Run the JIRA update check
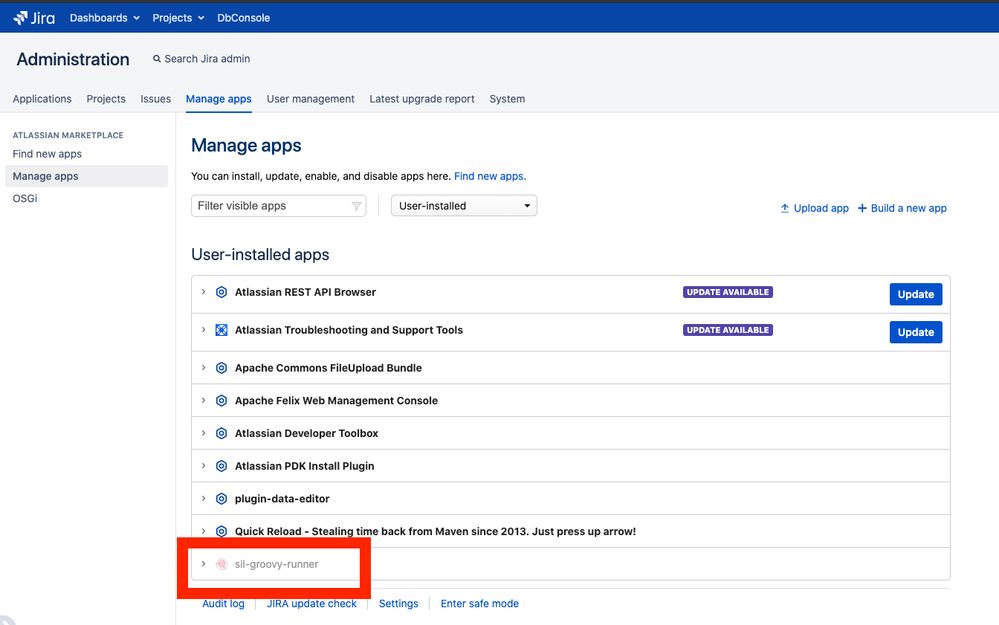This screenshot has width=999, height=625. pos(312,603)
